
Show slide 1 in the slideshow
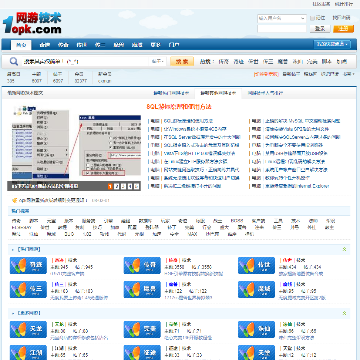(110, 186)
